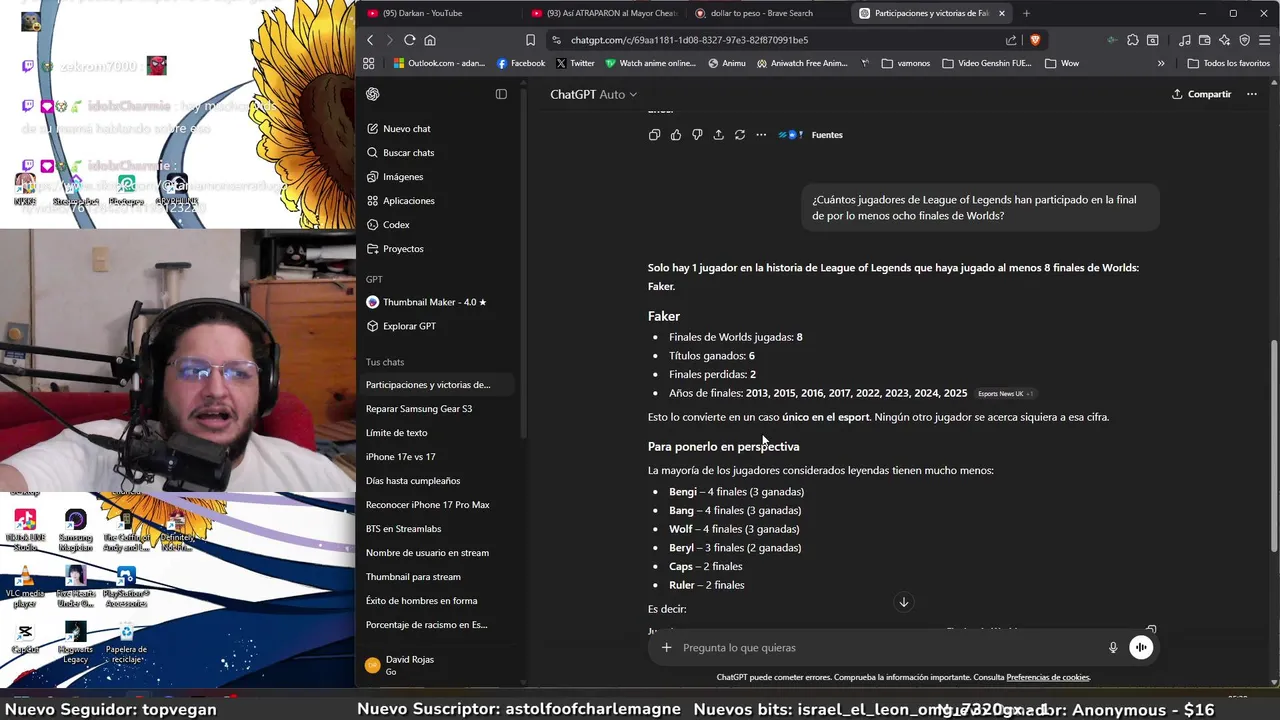Click the Compartir share button

click(x=1201, y=94)
